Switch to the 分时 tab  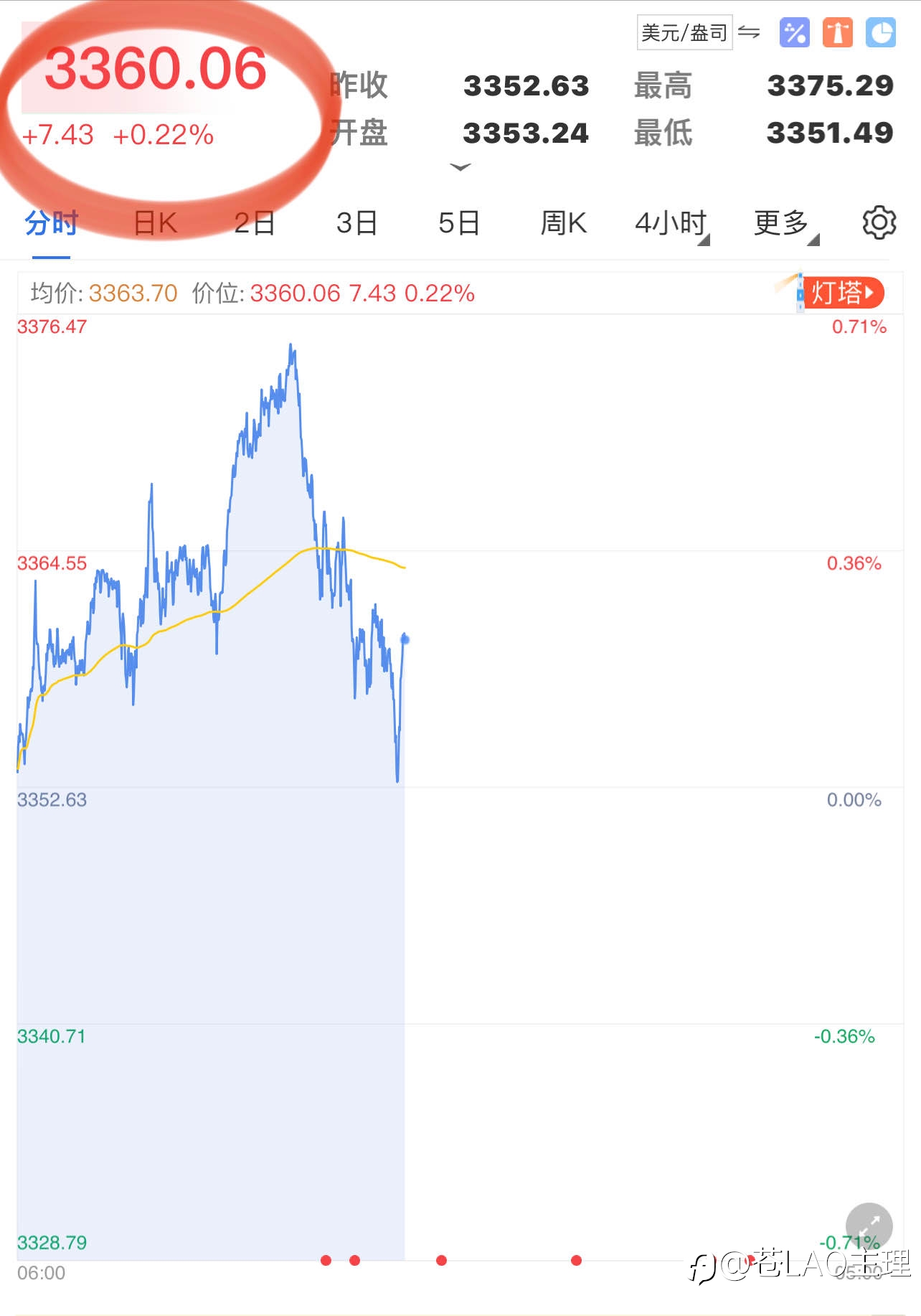(x=51, y=223)
